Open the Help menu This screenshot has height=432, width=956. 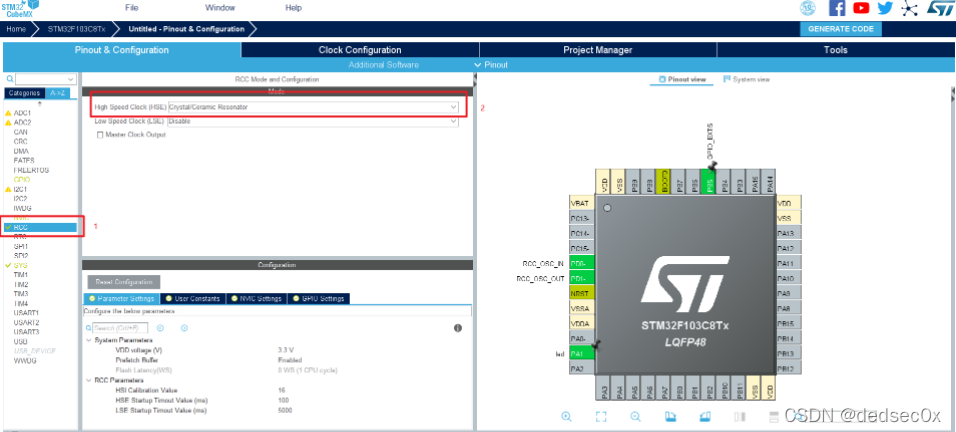point(293,8)
